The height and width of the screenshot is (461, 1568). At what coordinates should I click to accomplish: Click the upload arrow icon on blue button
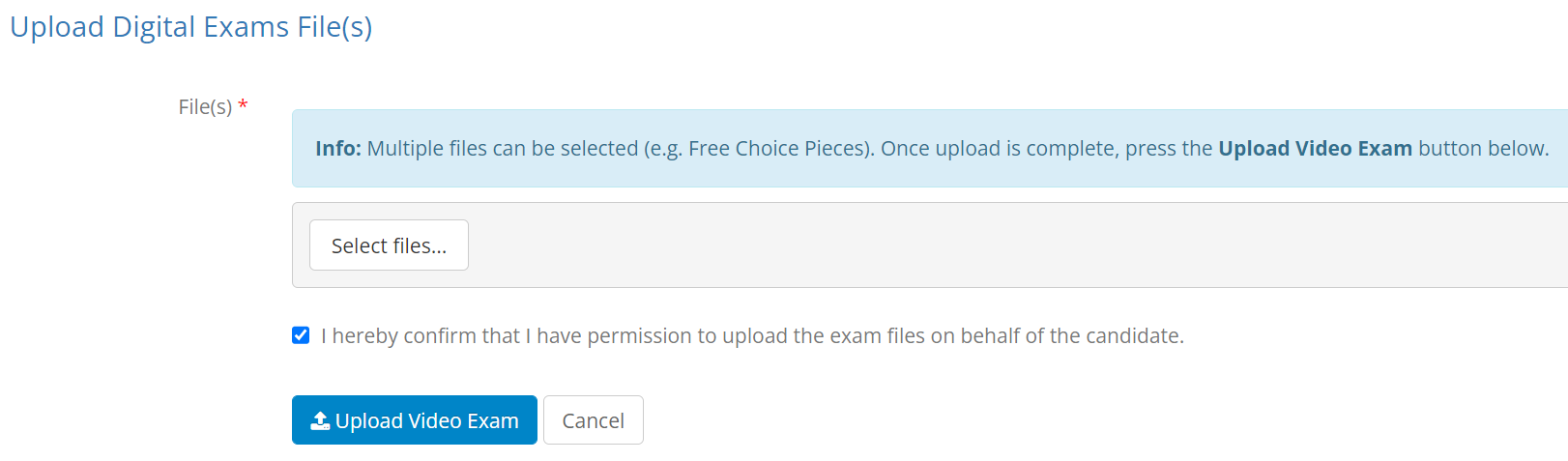click(320, 420)
